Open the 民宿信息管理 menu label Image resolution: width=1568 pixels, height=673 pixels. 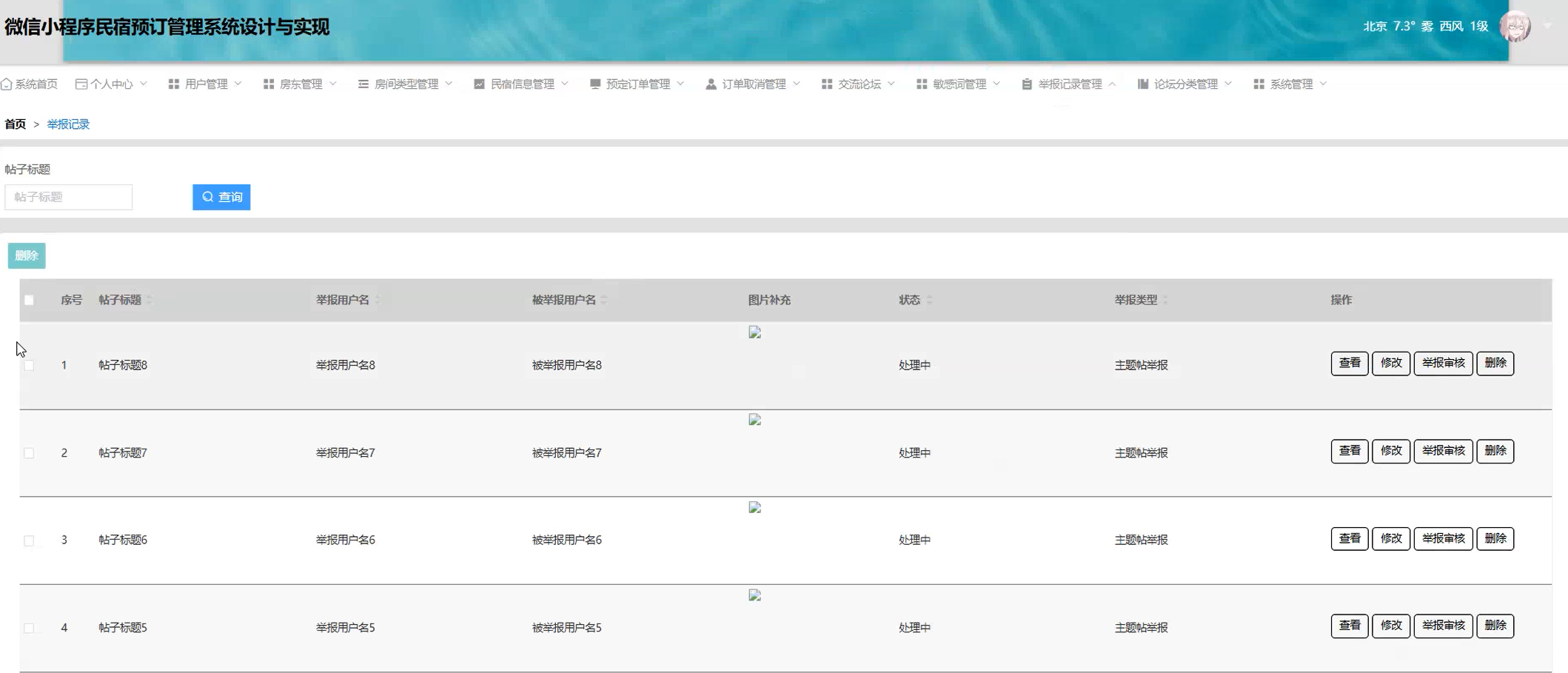[x=523, y=84]
